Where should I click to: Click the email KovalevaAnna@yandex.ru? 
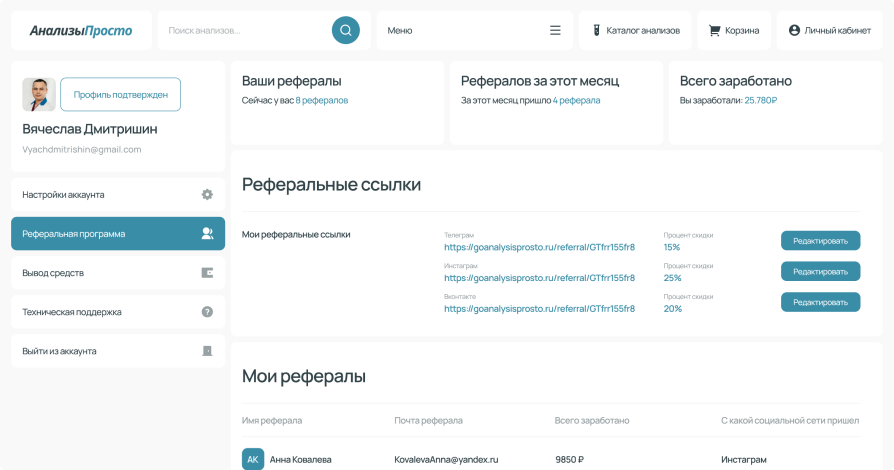coord(446,459)
